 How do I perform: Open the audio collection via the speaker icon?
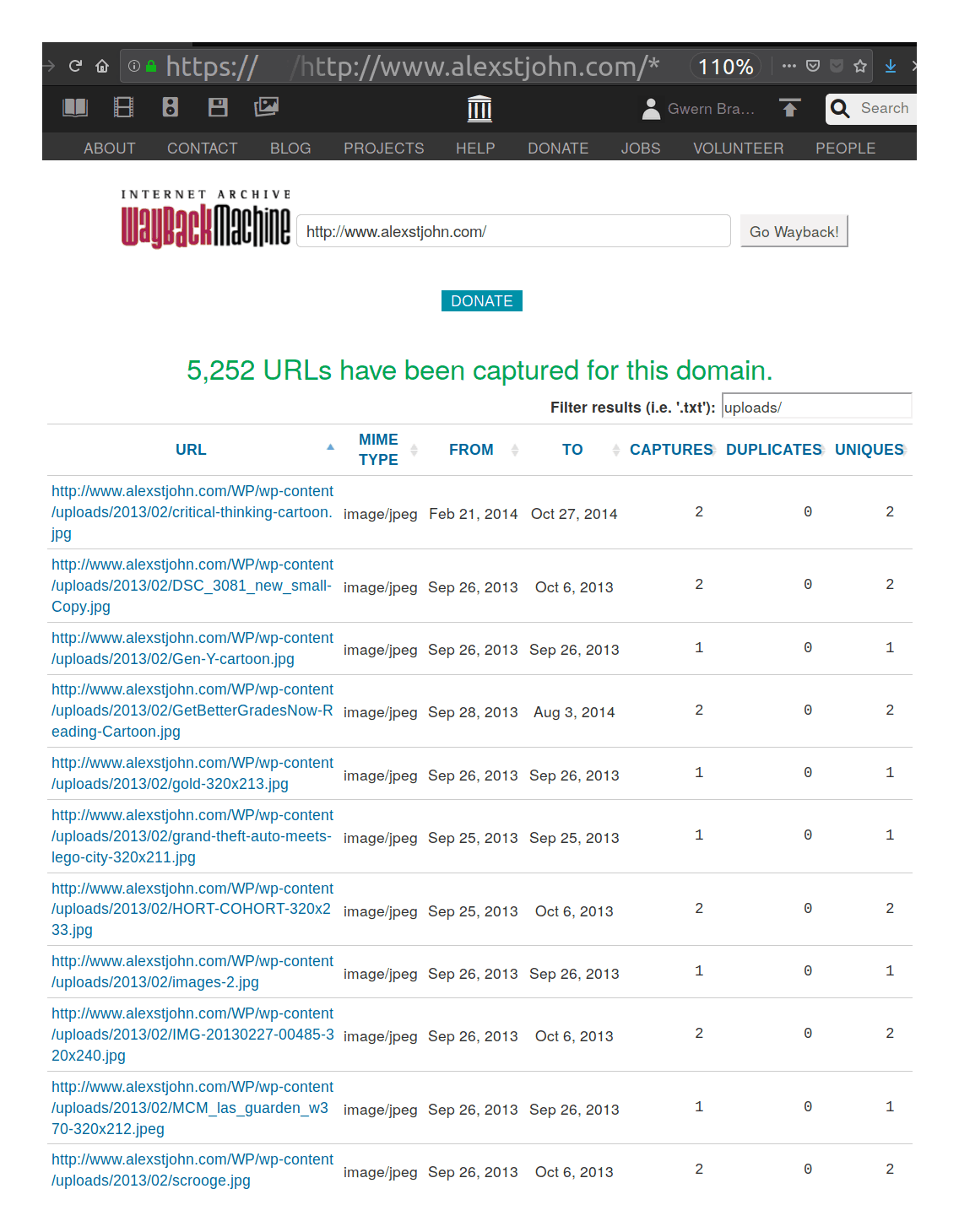click(170, 108)
